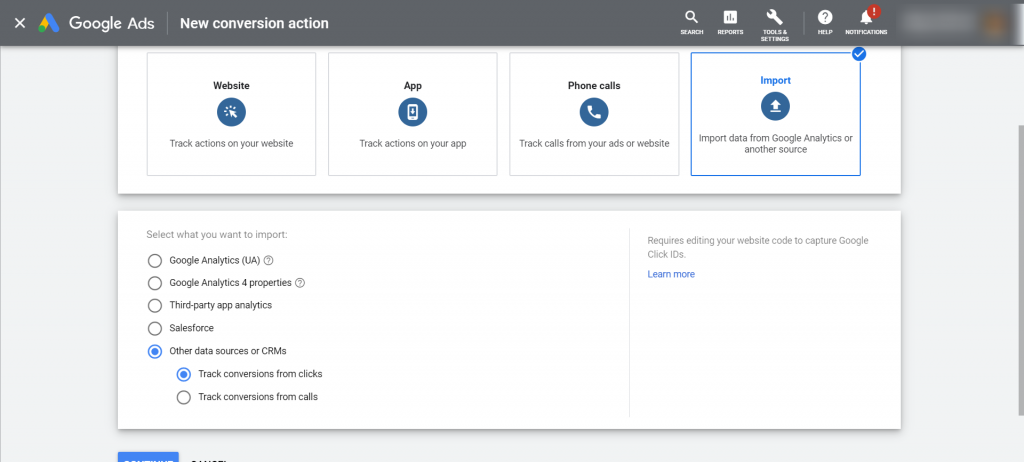
Task: Open the Notifications bell icon
Action: pos(867,17)
